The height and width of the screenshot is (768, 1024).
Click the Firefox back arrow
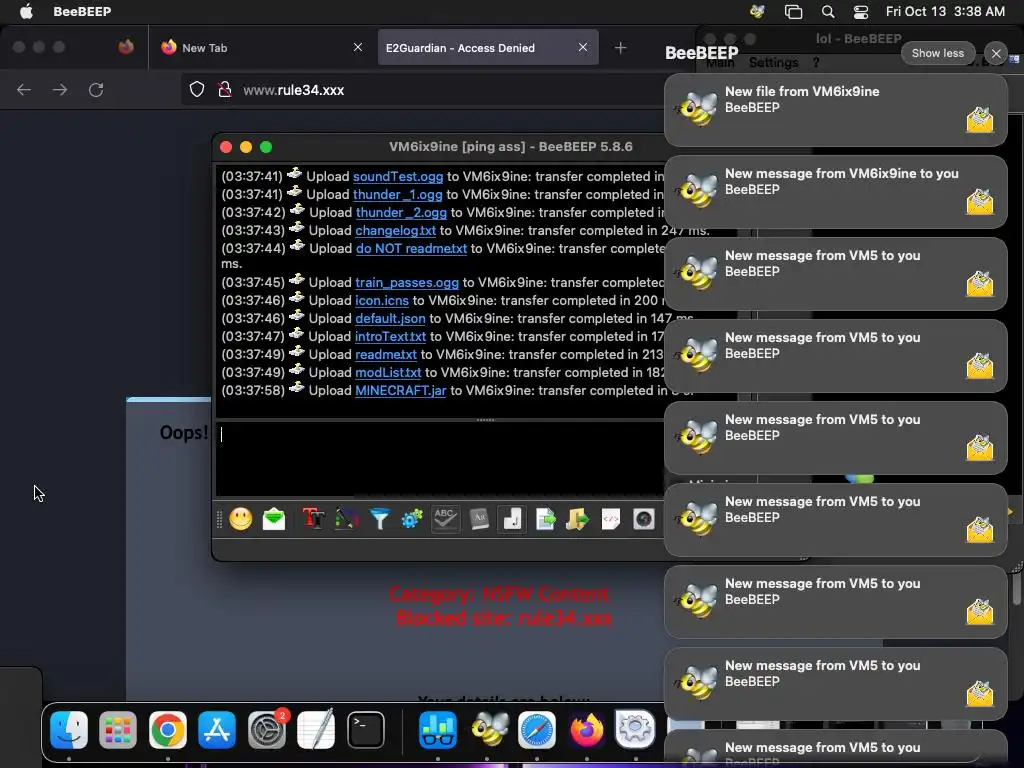(24, 90)
